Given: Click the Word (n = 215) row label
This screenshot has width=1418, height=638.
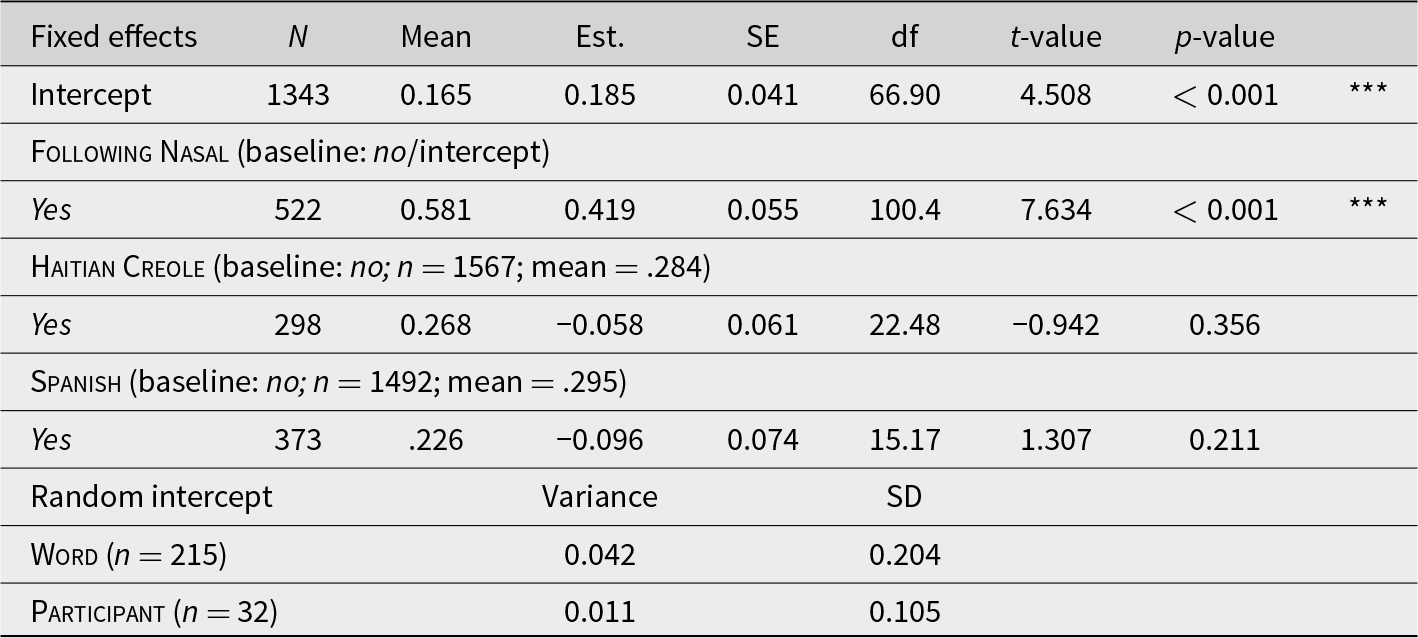Looking at the screenshot, I should pyautogui.click(x=129, y=555).
